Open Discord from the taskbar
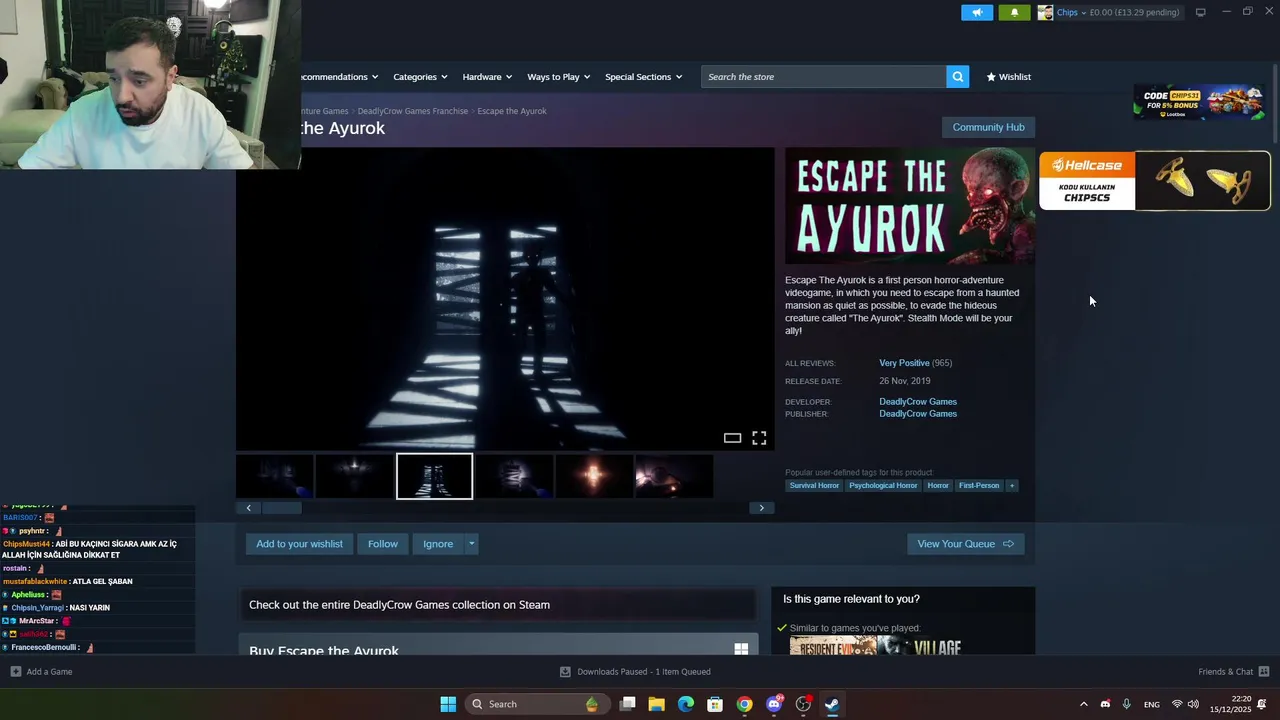Screen dimensions: 1280x720 click(x=774, y=704)
